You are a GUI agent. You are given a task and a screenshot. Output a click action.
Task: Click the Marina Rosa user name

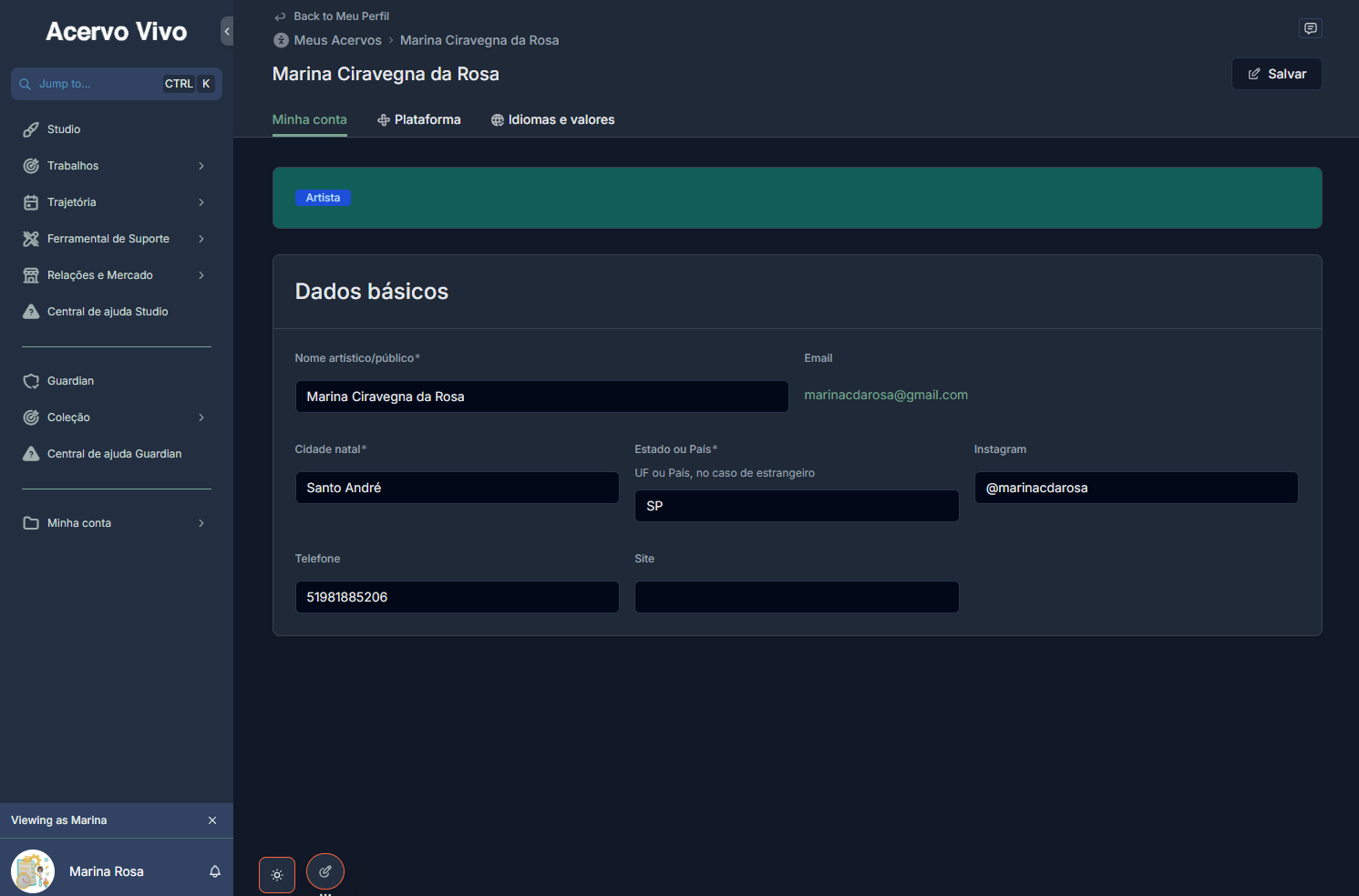point(107,871)
